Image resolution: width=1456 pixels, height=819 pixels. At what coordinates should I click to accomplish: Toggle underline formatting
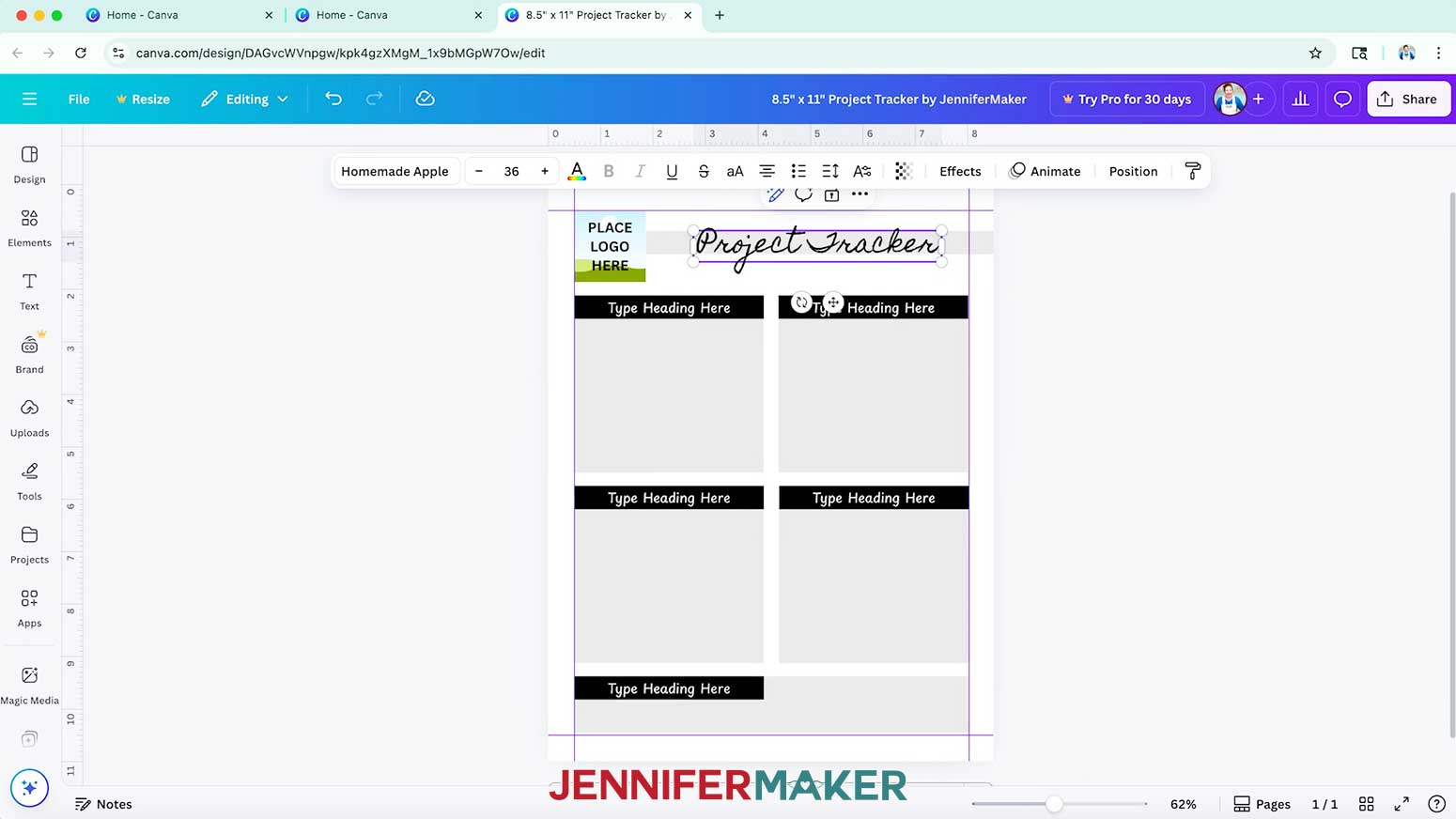pyautogui.click(x=672, y=171)
